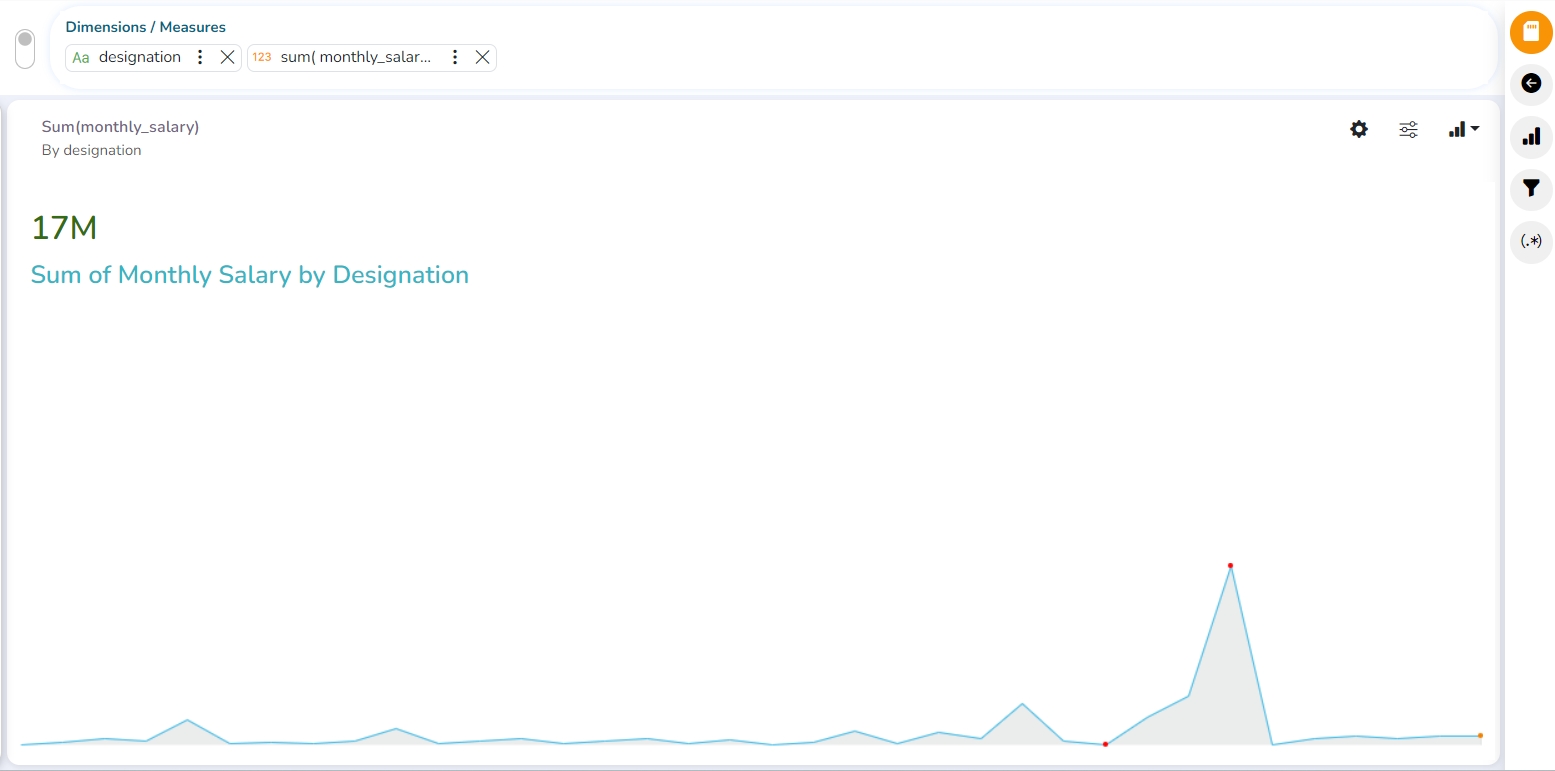Click the lowest point red marker
This screenshot has height=771, width=1555.
1105,744
